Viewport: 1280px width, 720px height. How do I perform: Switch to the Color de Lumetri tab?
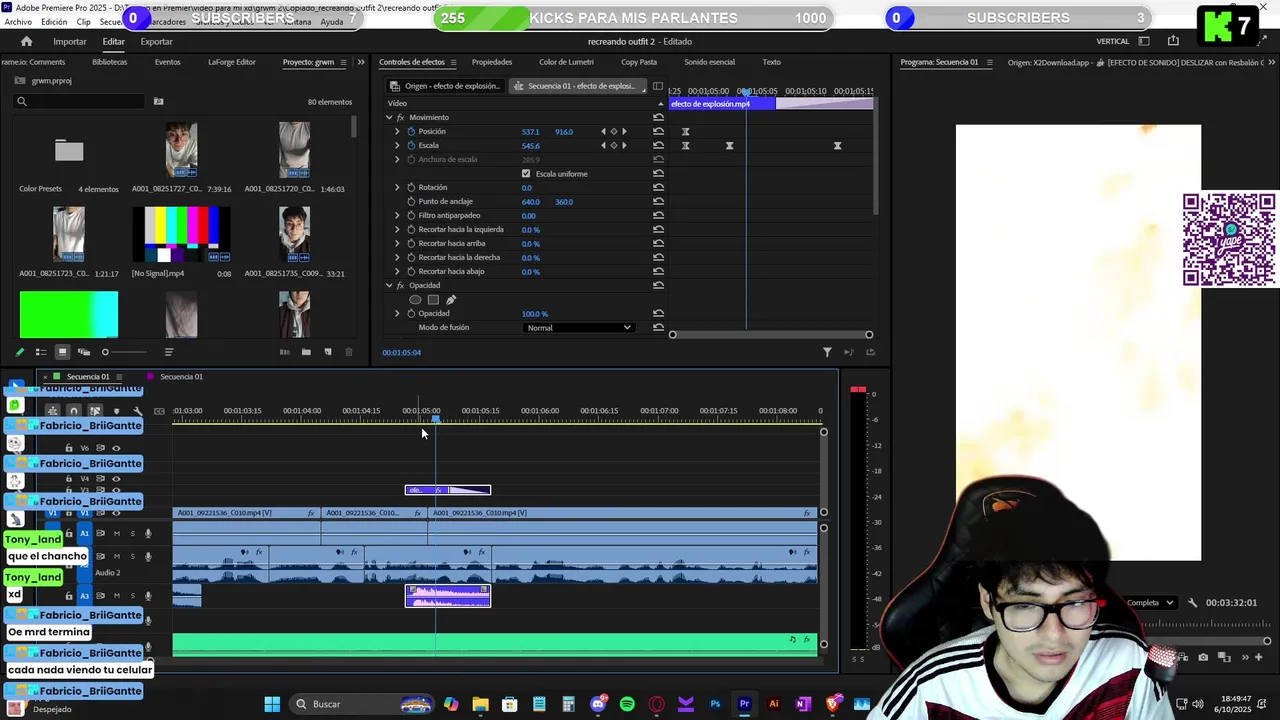pyautogui.click(x=566, y=62)
